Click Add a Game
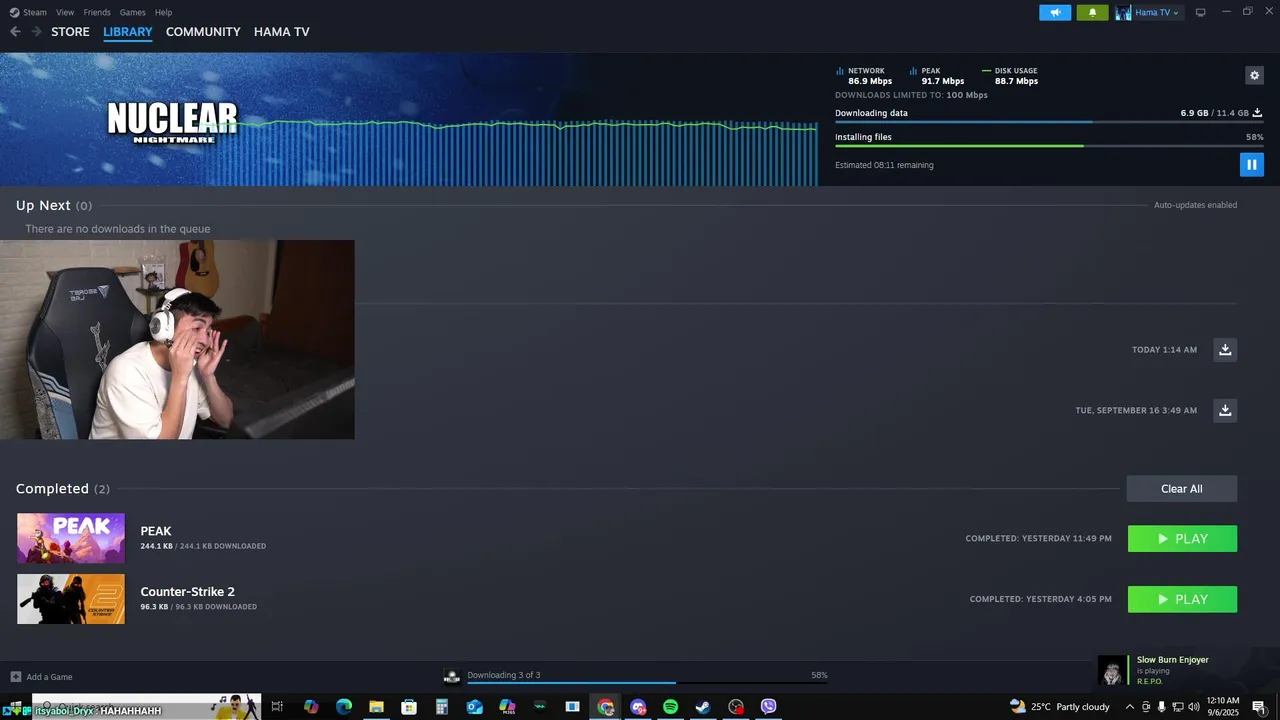This screenshot has height=720, width=1280. [41, 677]
